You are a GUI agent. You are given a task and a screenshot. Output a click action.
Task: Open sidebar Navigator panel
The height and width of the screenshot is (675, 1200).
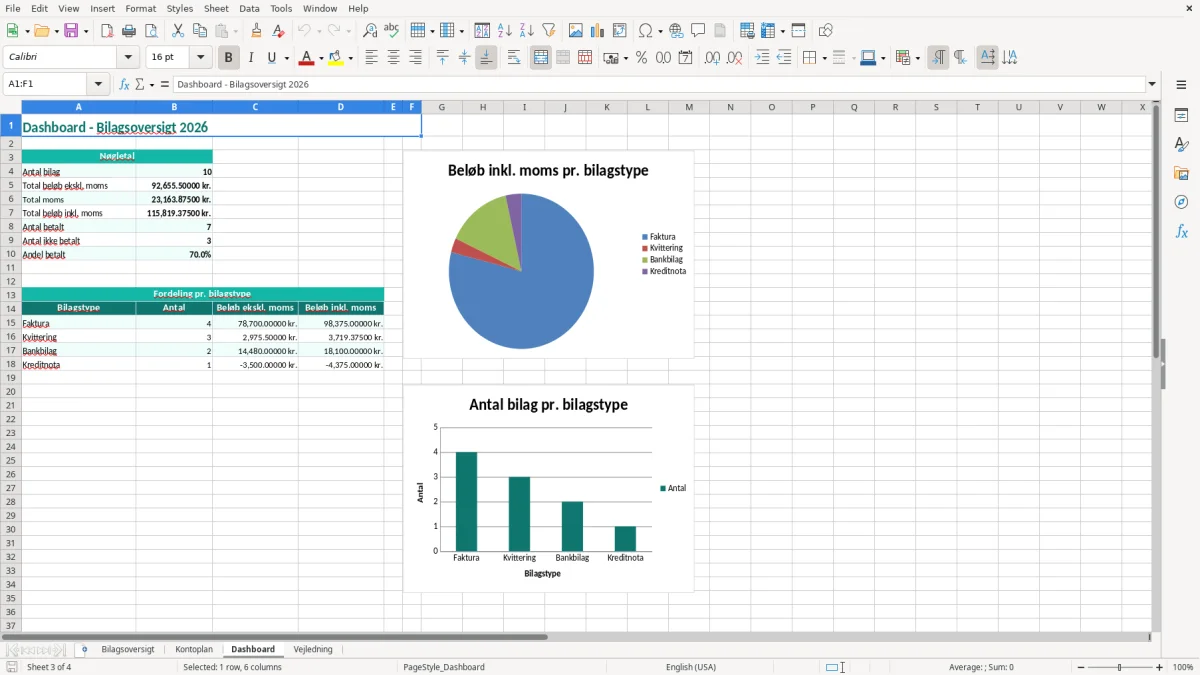click(1181, 202)
